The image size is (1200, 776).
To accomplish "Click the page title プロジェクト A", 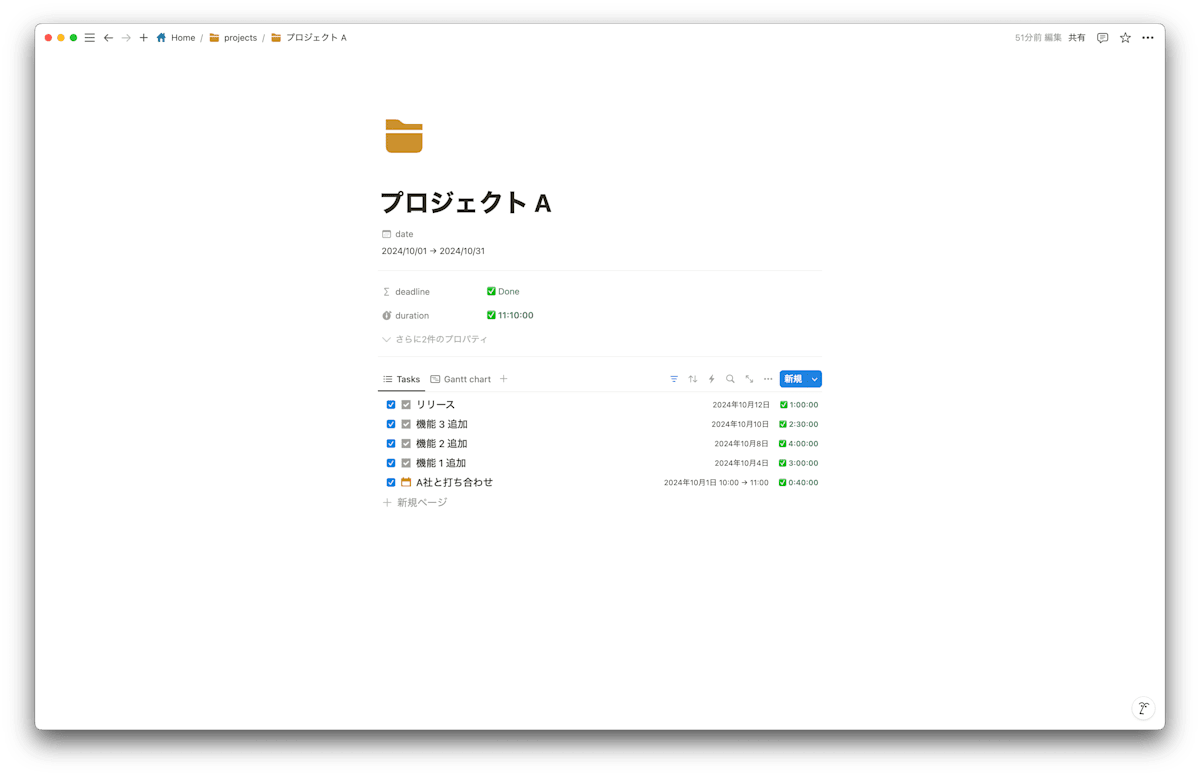I will tap(466, 203).
